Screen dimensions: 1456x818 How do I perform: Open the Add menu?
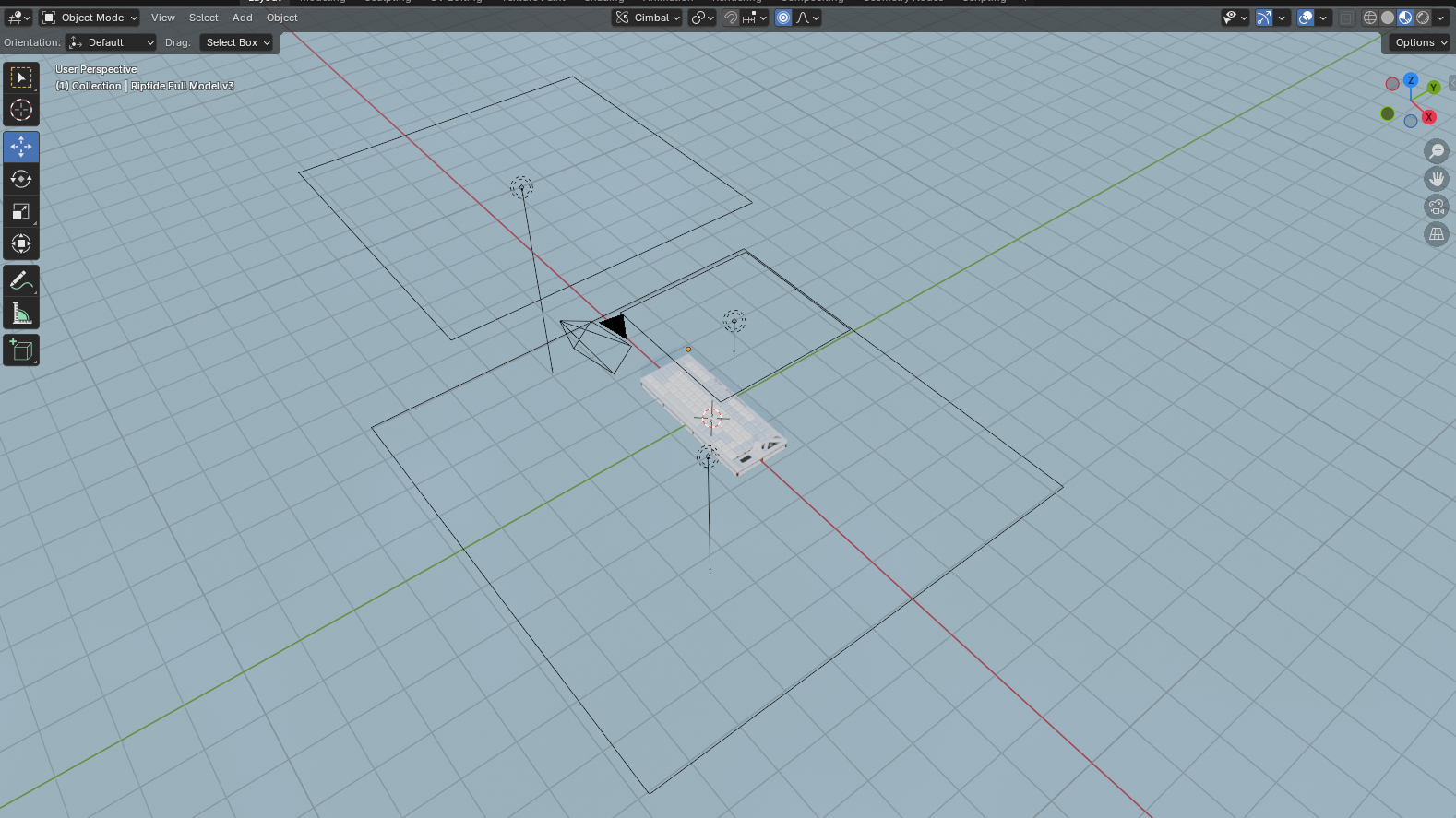(242, 18)
